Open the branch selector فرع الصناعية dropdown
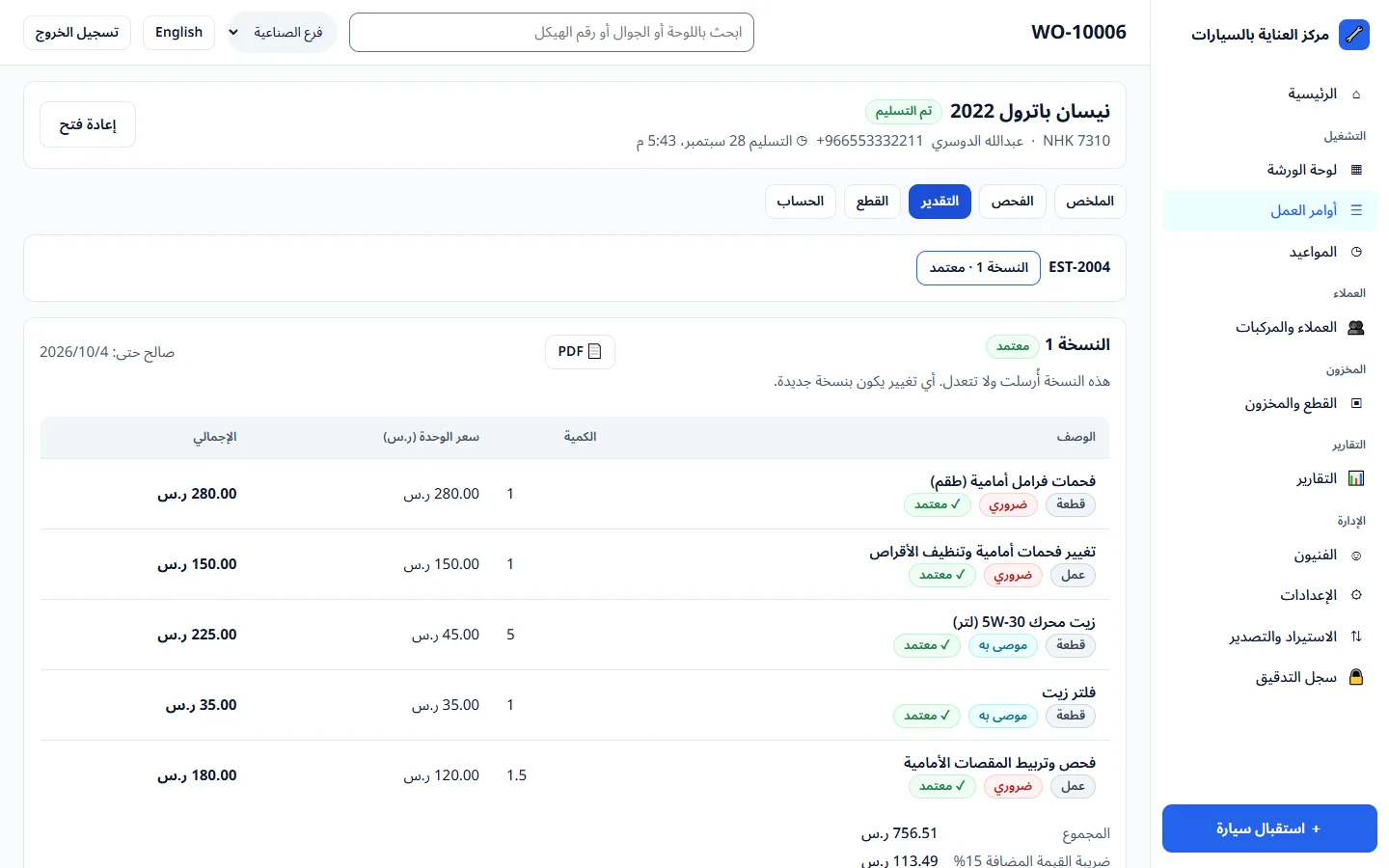Screen dimensions: 1389x868 pos(282,32)
